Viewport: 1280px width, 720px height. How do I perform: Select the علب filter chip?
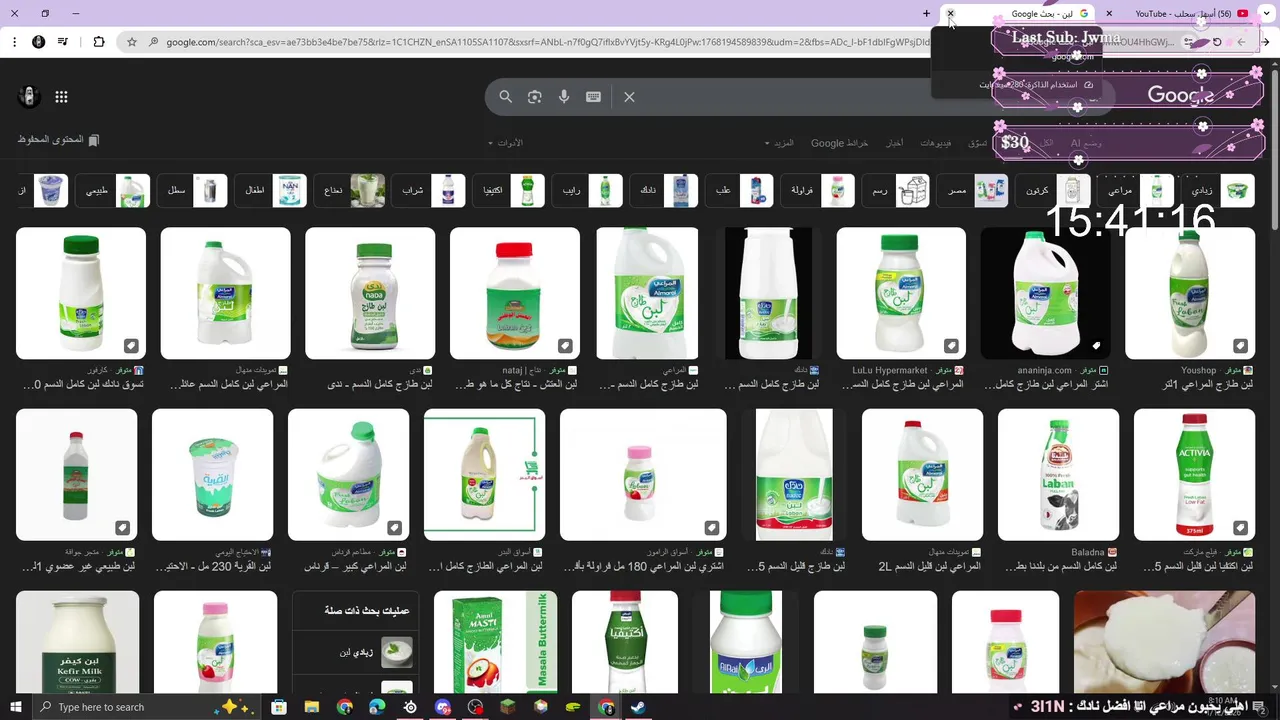pos(740,190)
